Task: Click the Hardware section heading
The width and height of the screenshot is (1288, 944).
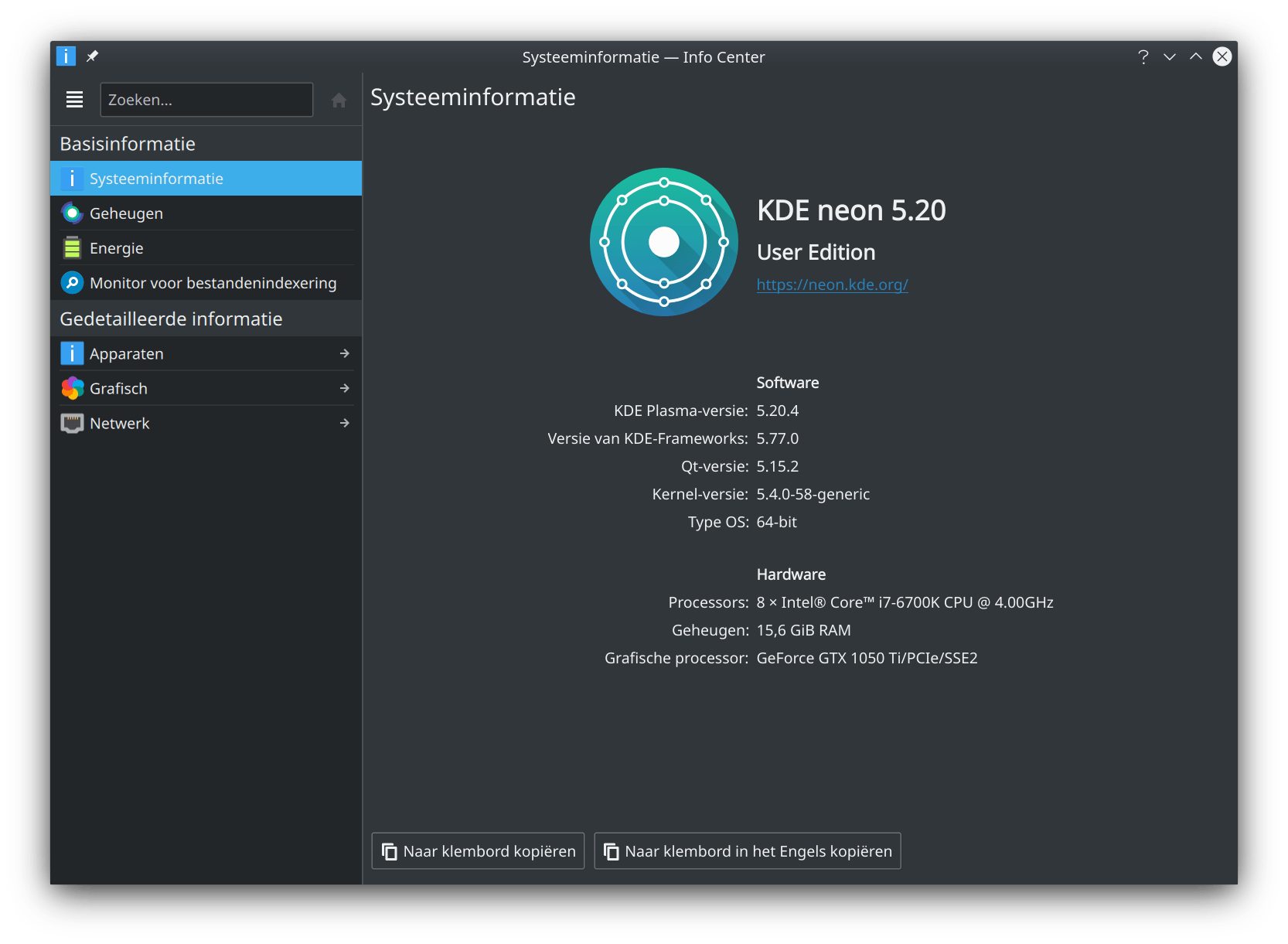Action: (x=791, y=574)
